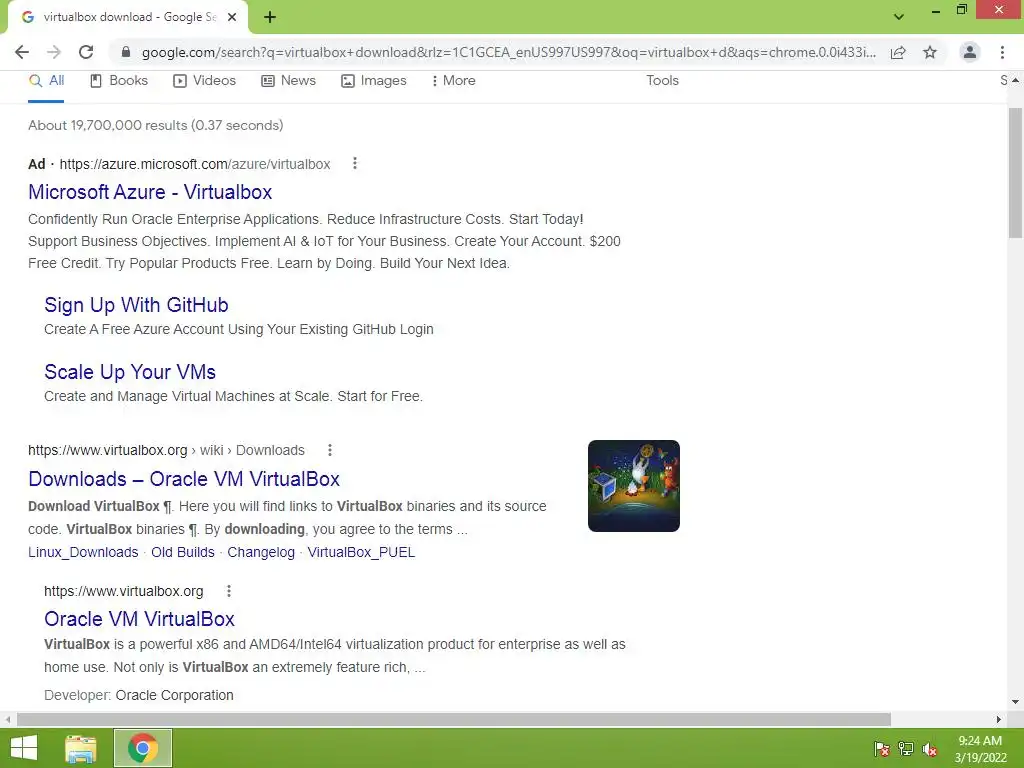Viewport: 1024px width, 768px height.
Task: Open the Windows Start button
Action: 24,748
